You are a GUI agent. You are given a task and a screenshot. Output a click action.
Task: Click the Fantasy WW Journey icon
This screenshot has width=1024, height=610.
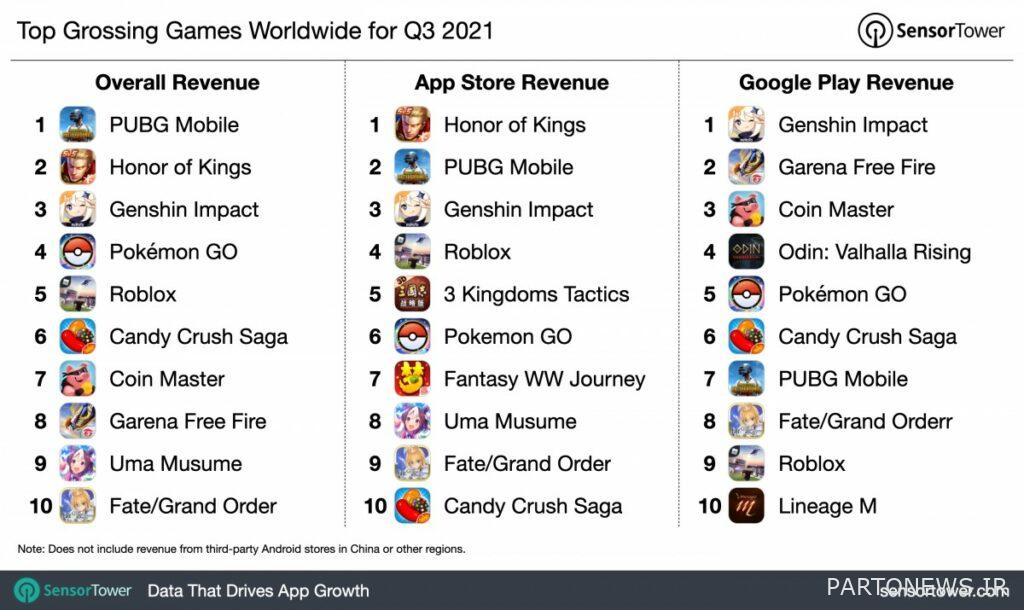[x=412, y=379]
